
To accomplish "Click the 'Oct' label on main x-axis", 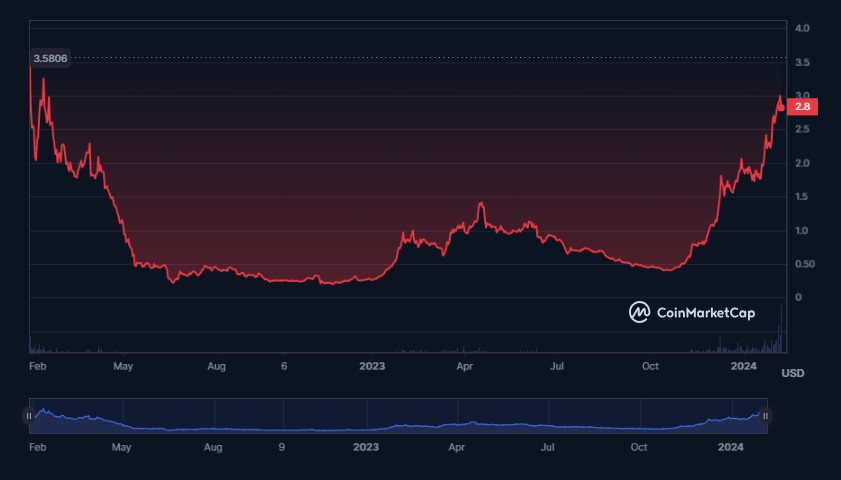I will tap(650, 366).
